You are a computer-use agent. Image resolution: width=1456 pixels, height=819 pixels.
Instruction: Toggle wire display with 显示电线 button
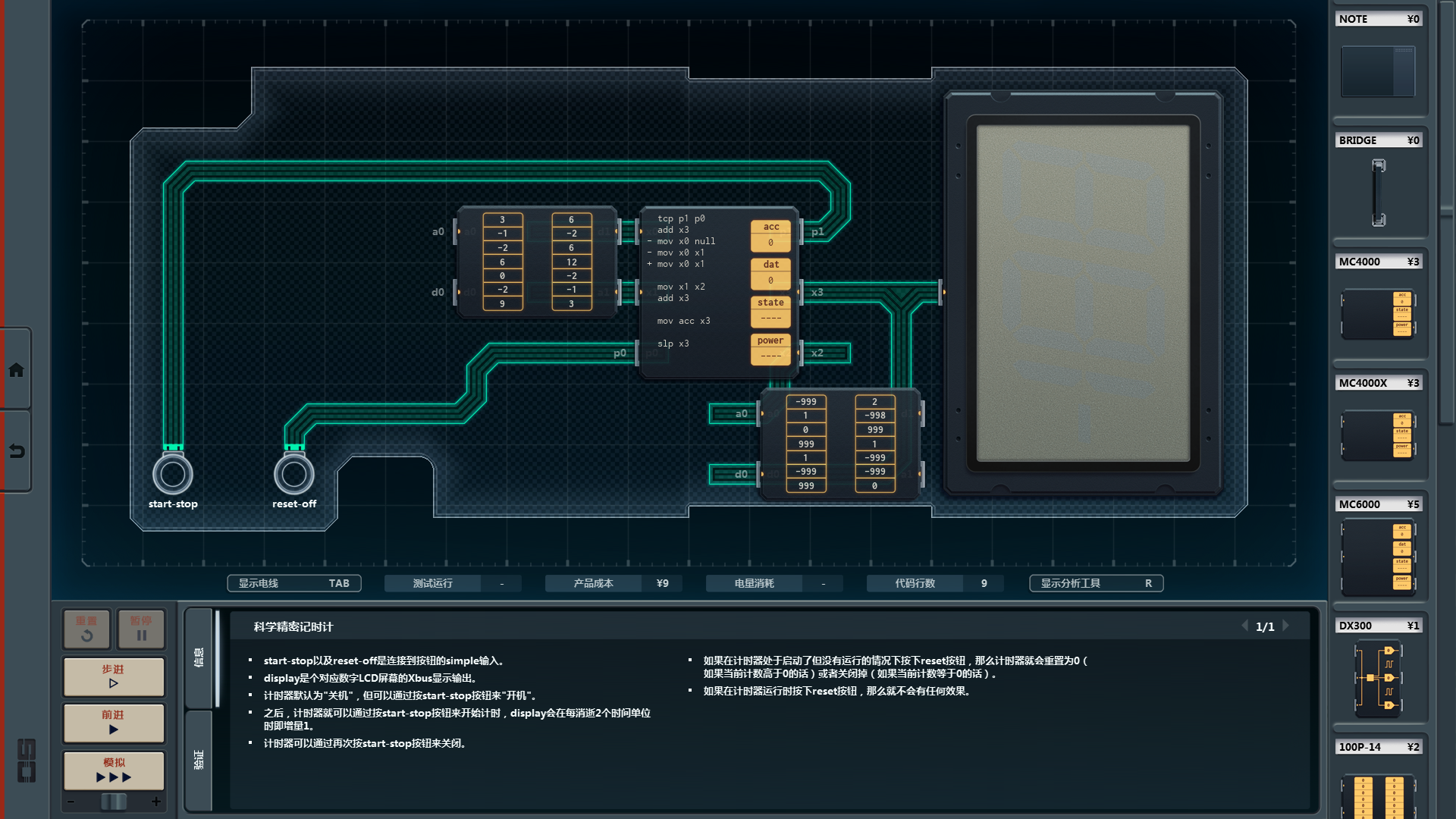293,583
